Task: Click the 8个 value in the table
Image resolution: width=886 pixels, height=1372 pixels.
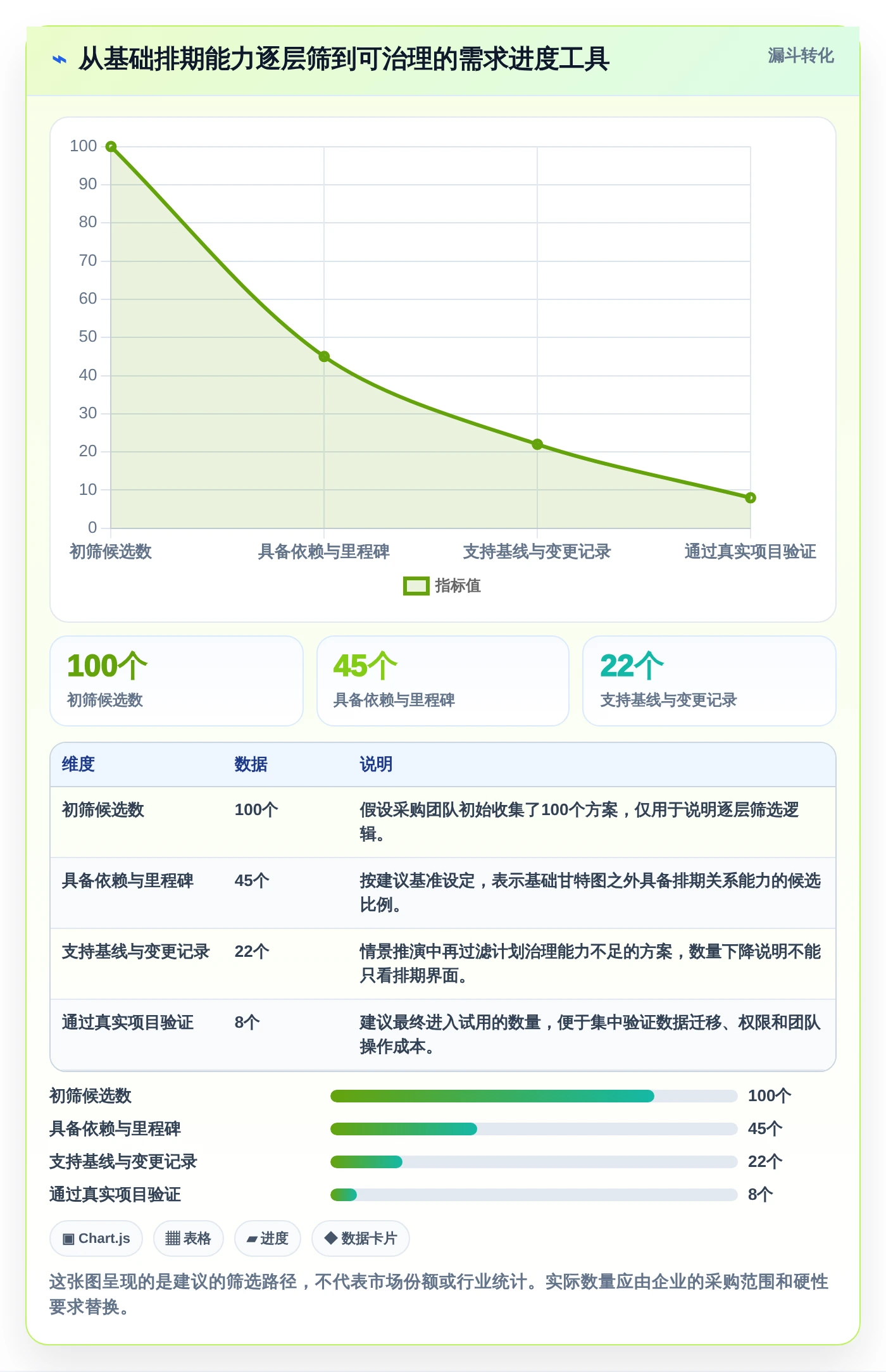Action: click(247, 1023)
